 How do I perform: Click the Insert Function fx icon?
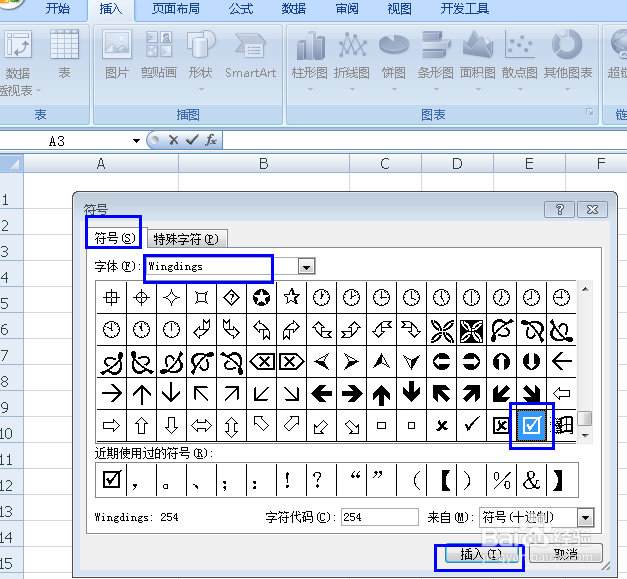click(211, 140)
